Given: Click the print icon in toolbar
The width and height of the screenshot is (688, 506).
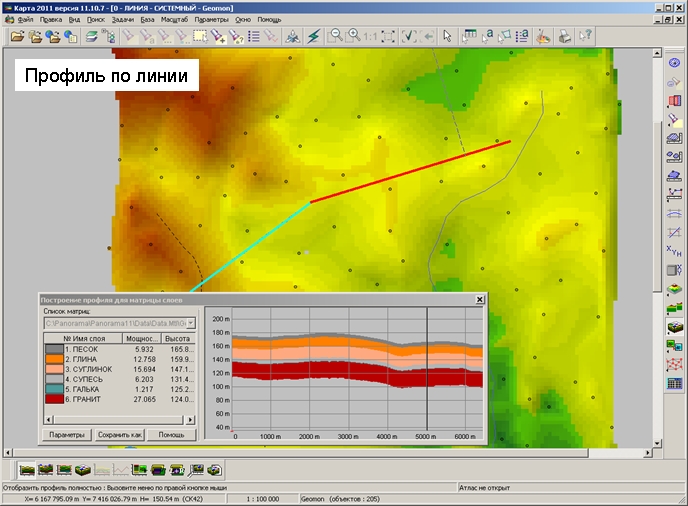Looking at the screenshot, I should click(565, 36).
